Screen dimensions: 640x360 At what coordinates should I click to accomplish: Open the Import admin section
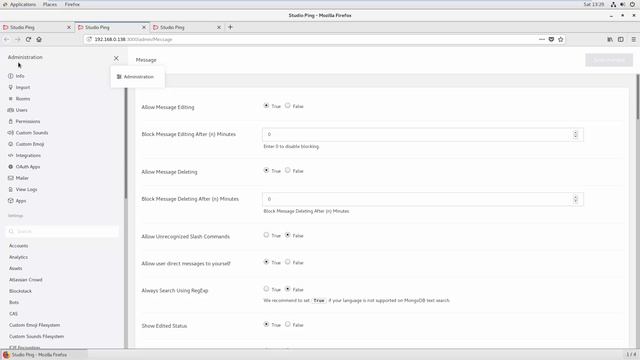pos(19,87)
